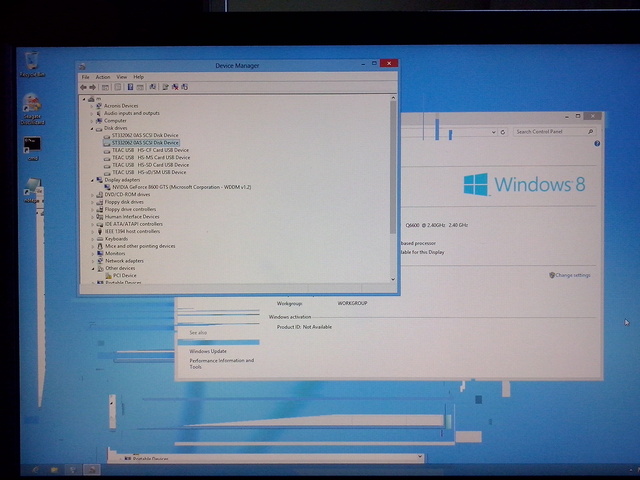Click the Search Control Panel field
The height and width of the screenshot is (480, 640).
552,132
